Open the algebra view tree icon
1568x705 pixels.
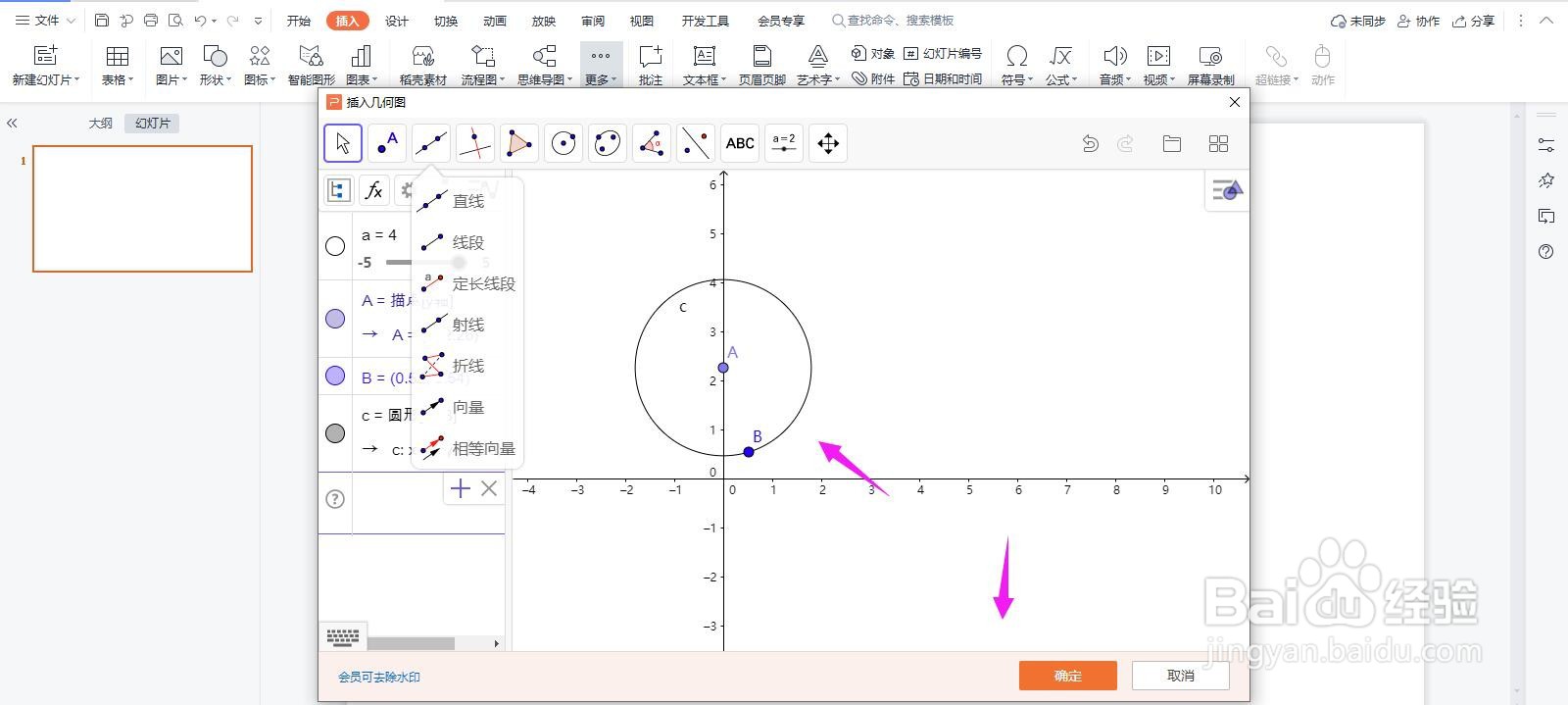(339, 190)
